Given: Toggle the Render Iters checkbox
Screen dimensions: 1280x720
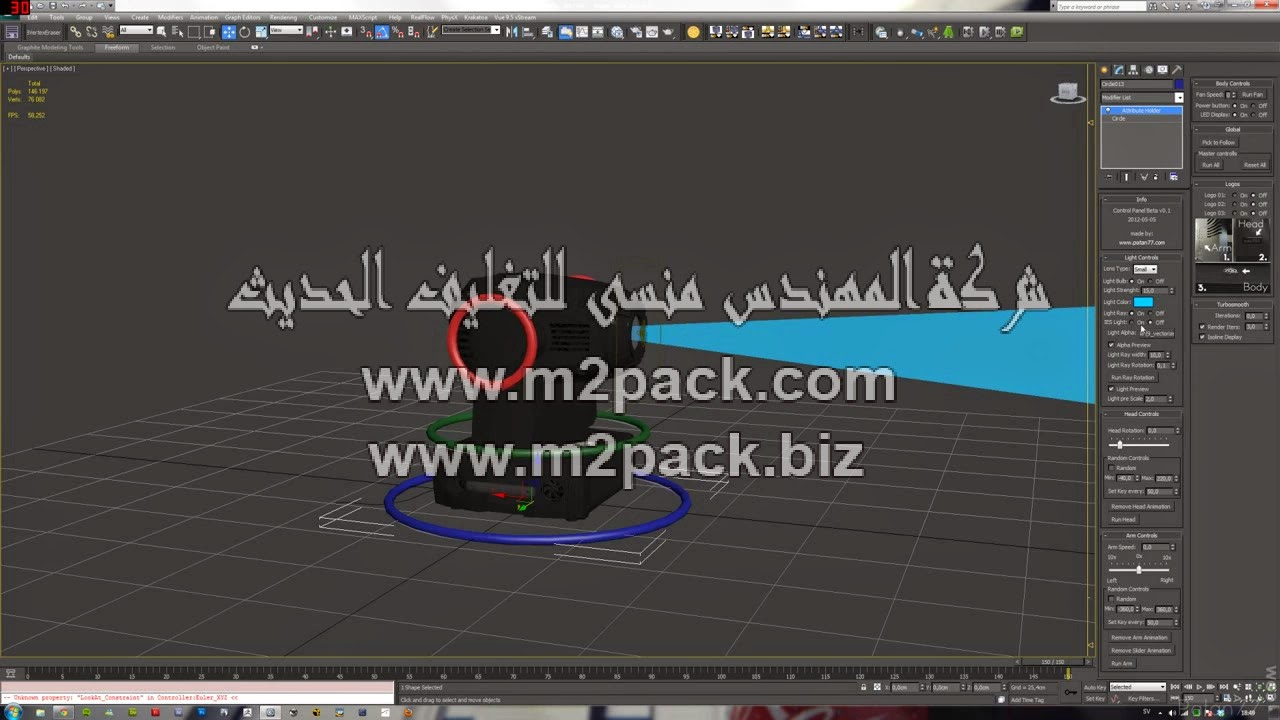Looking at the screenshot, I should (x=1202, y=326).
